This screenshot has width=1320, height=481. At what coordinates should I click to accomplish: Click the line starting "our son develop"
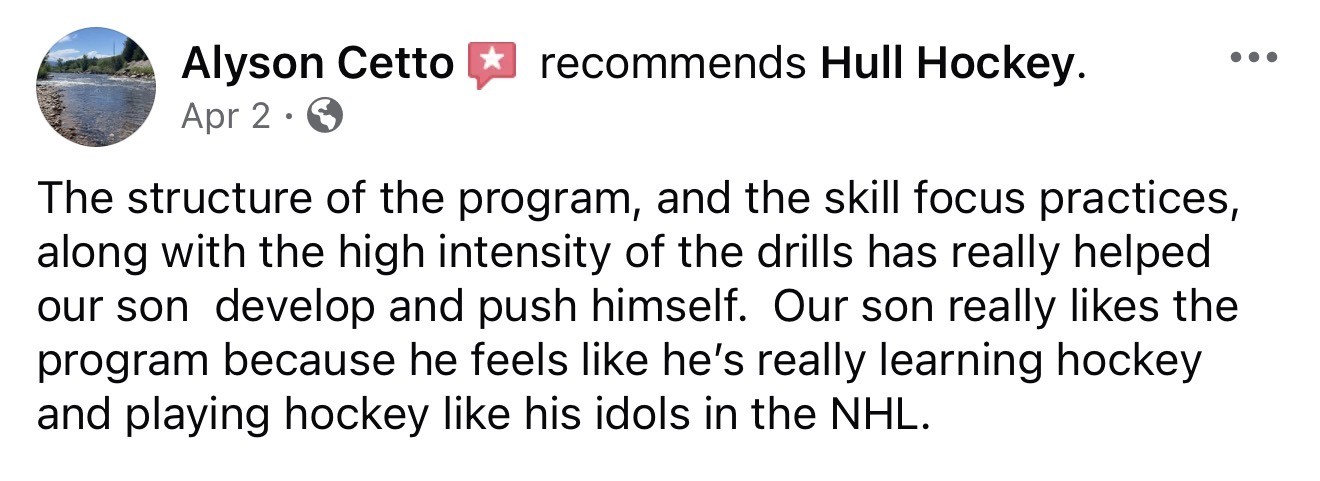click(638, 307)
